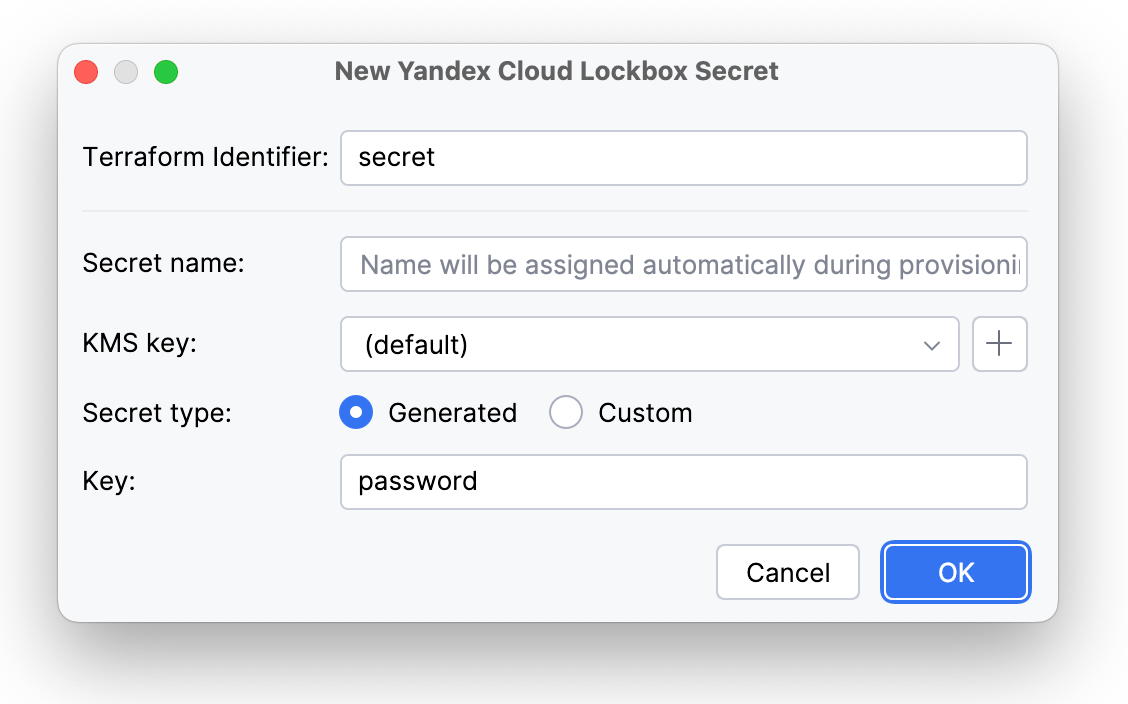Click the Secret name label

click(x=163, y=264)
